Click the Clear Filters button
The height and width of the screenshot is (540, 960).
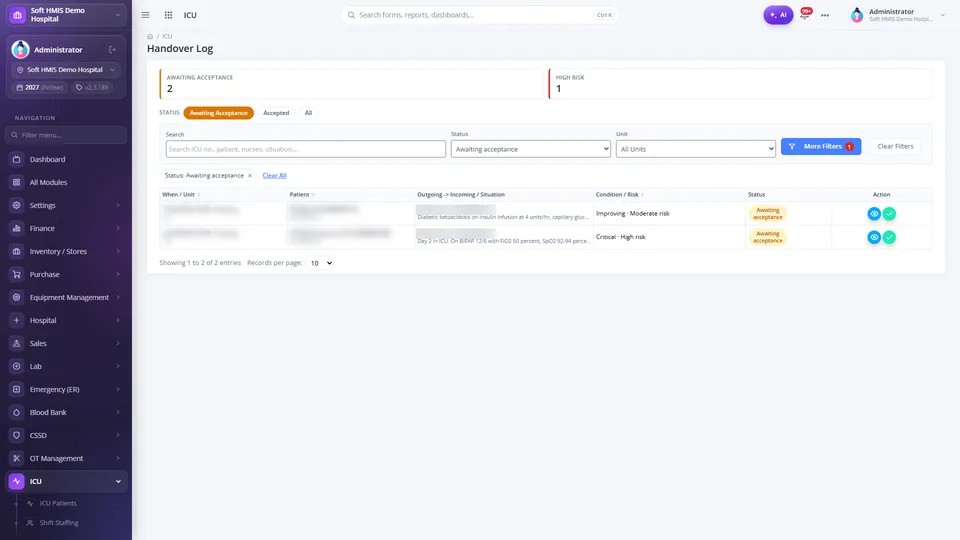coord(895,146)
